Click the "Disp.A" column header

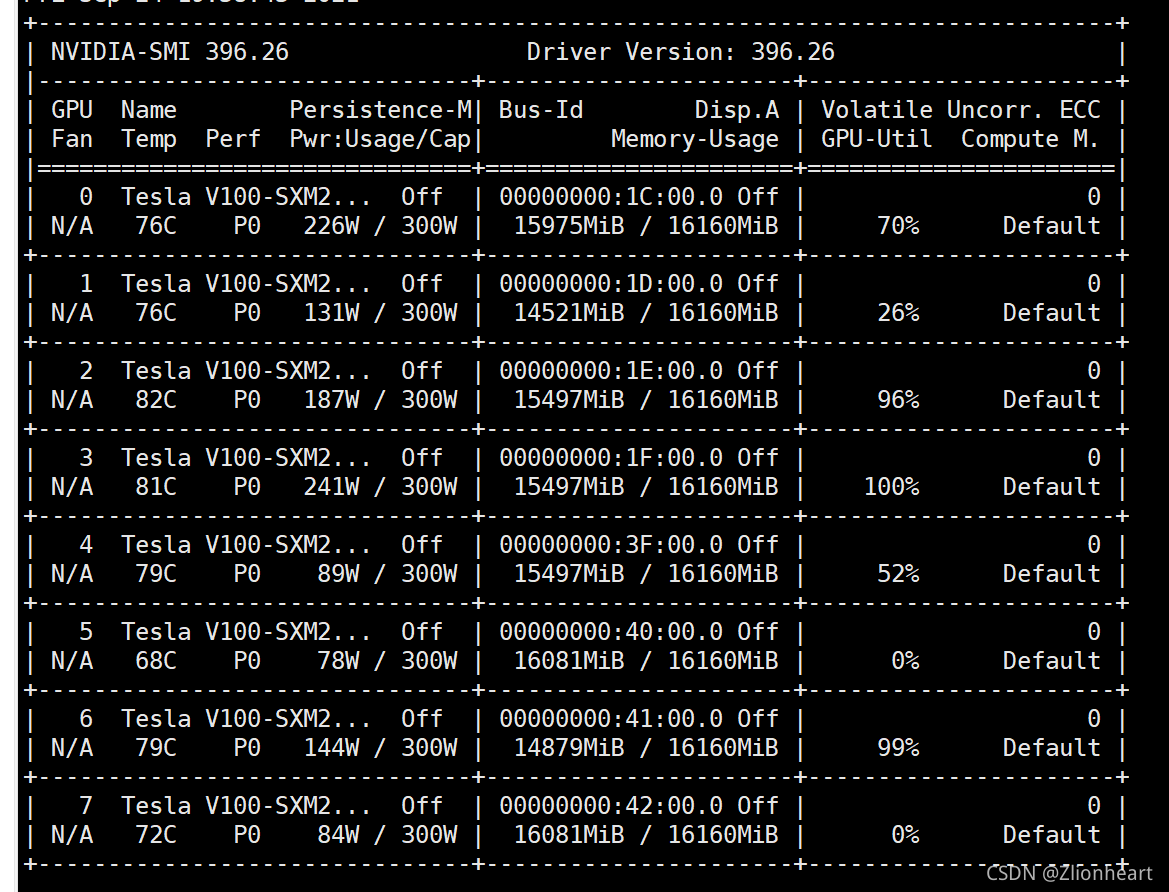click(x=737, y=110)
